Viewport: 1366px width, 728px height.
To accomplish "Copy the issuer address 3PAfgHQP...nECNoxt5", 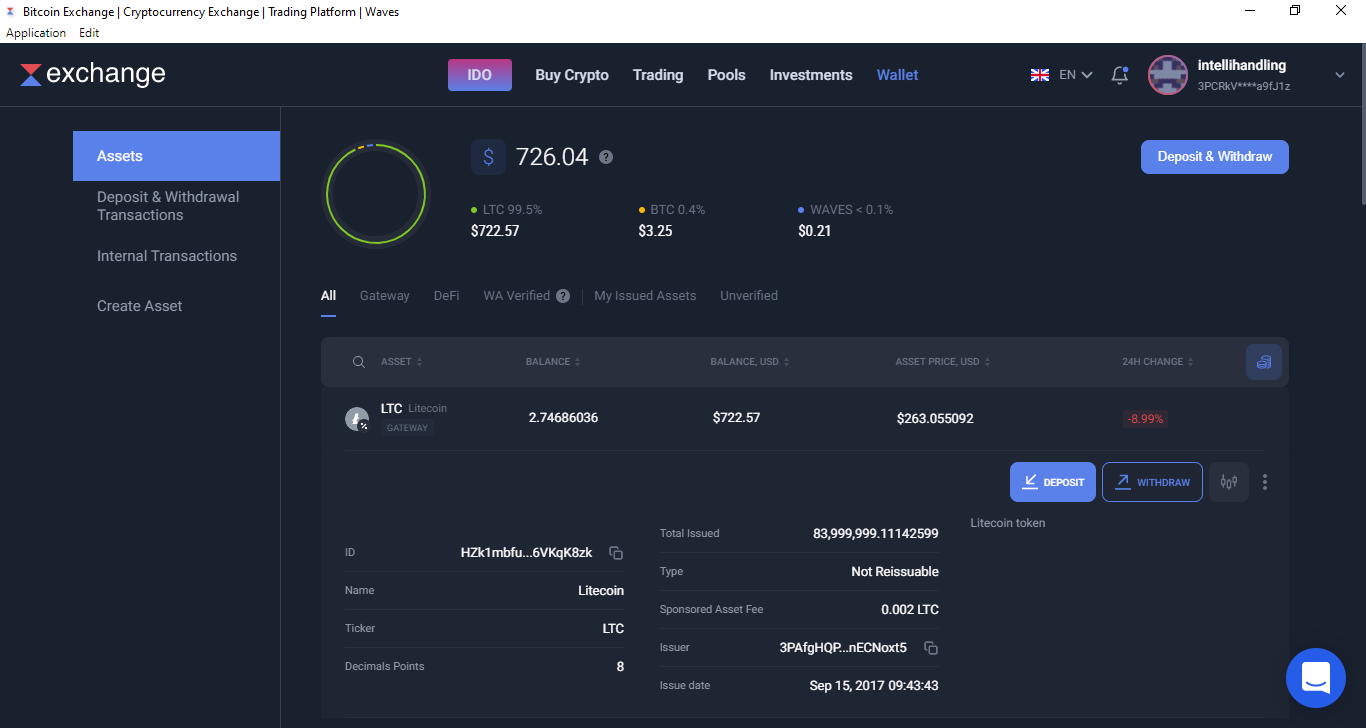I will (931, 648).
